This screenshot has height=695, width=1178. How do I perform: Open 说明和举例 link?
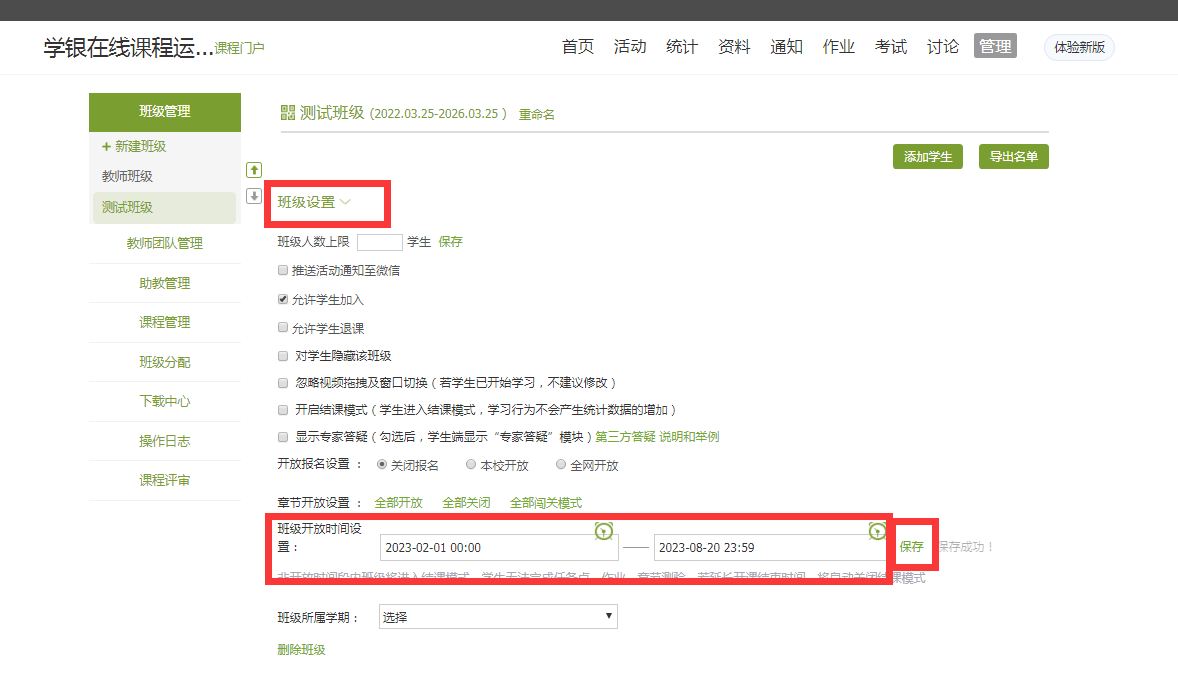click(x=689, y=437)
